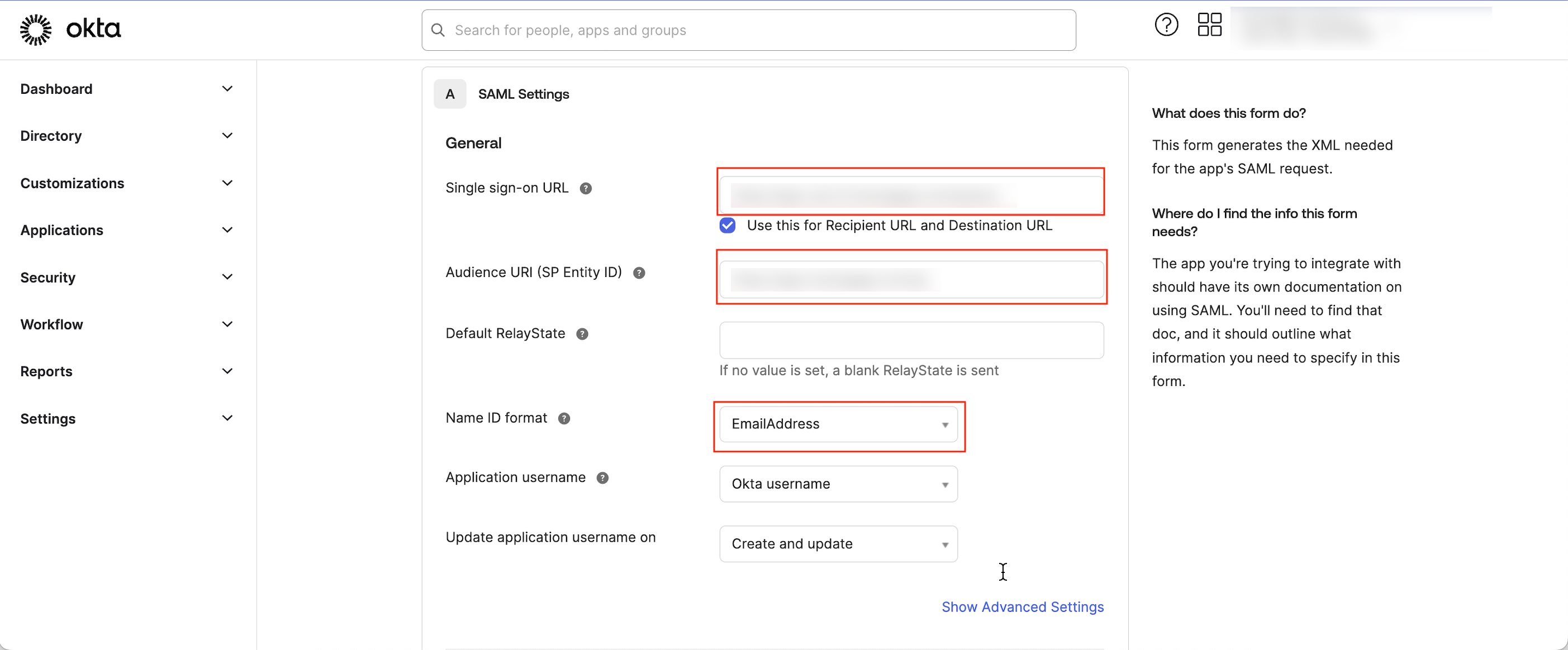Expand the Applications sidebar menu
The height and width of the screenshot is (650, 1568).
click(x=127, y=231)
